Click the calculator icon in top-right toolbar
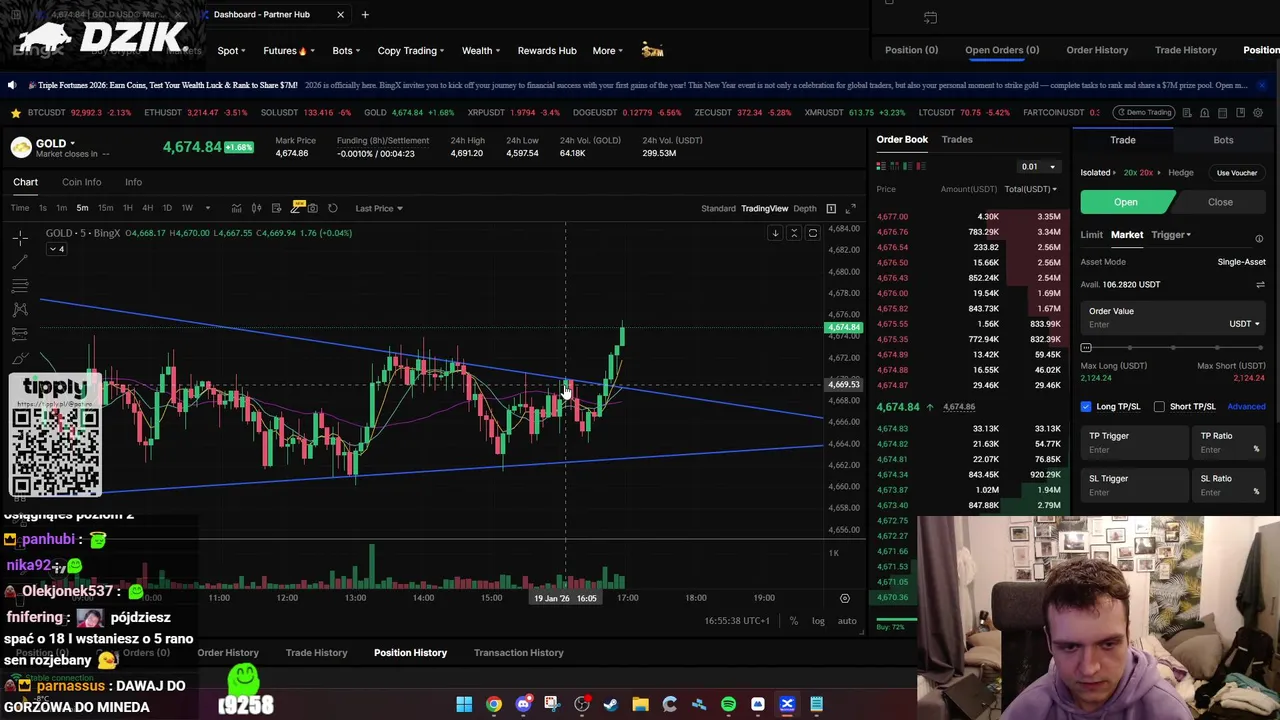Viewport: 1280px width, 720px height. coord(1222,113)
